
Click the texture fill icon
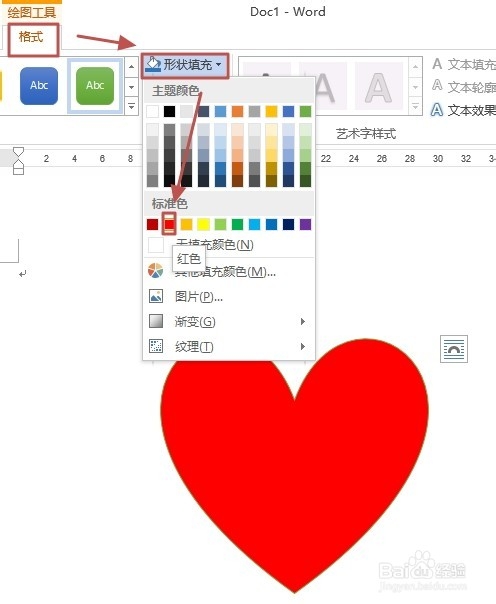click(156, 346)
